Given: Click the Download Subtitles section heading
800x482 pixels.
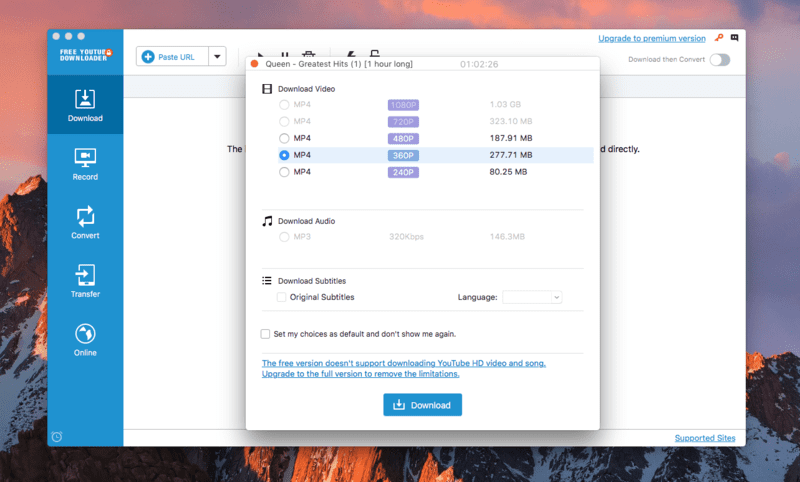Looking at the screenshot, I should [x=312, y=281].
